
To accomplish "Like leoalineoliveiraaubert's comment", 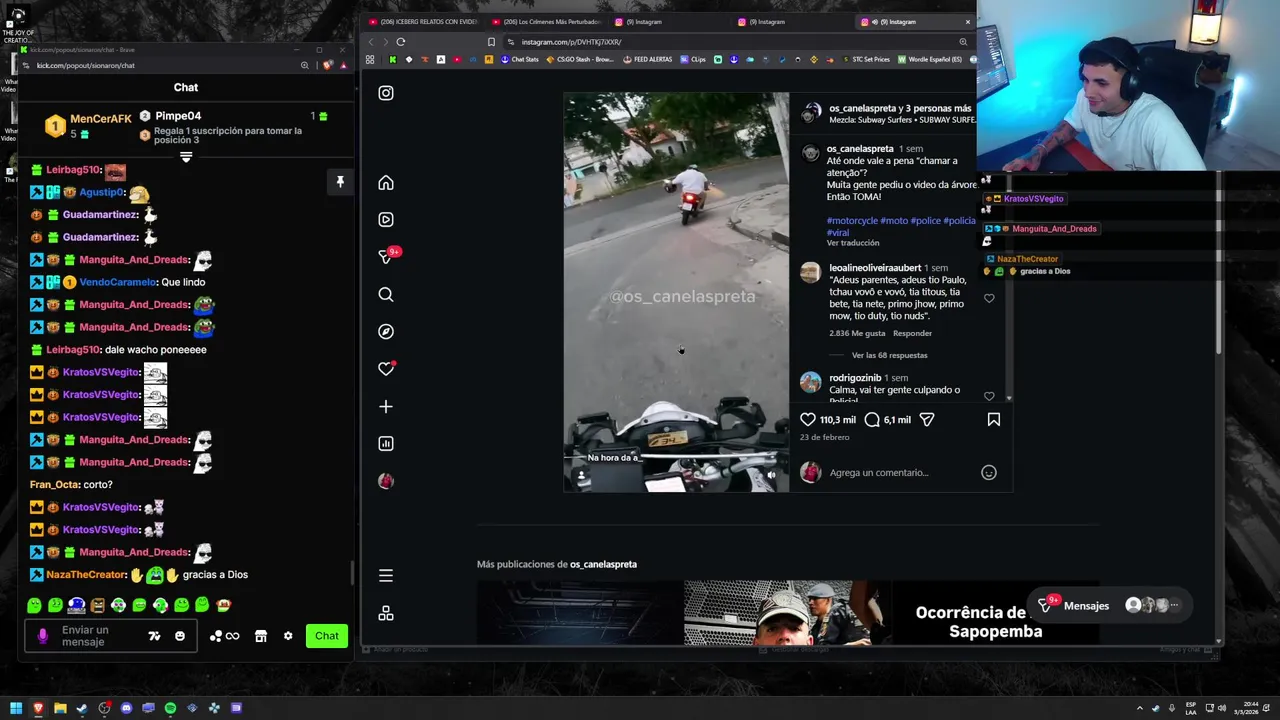I will click(x=989, y=298).
